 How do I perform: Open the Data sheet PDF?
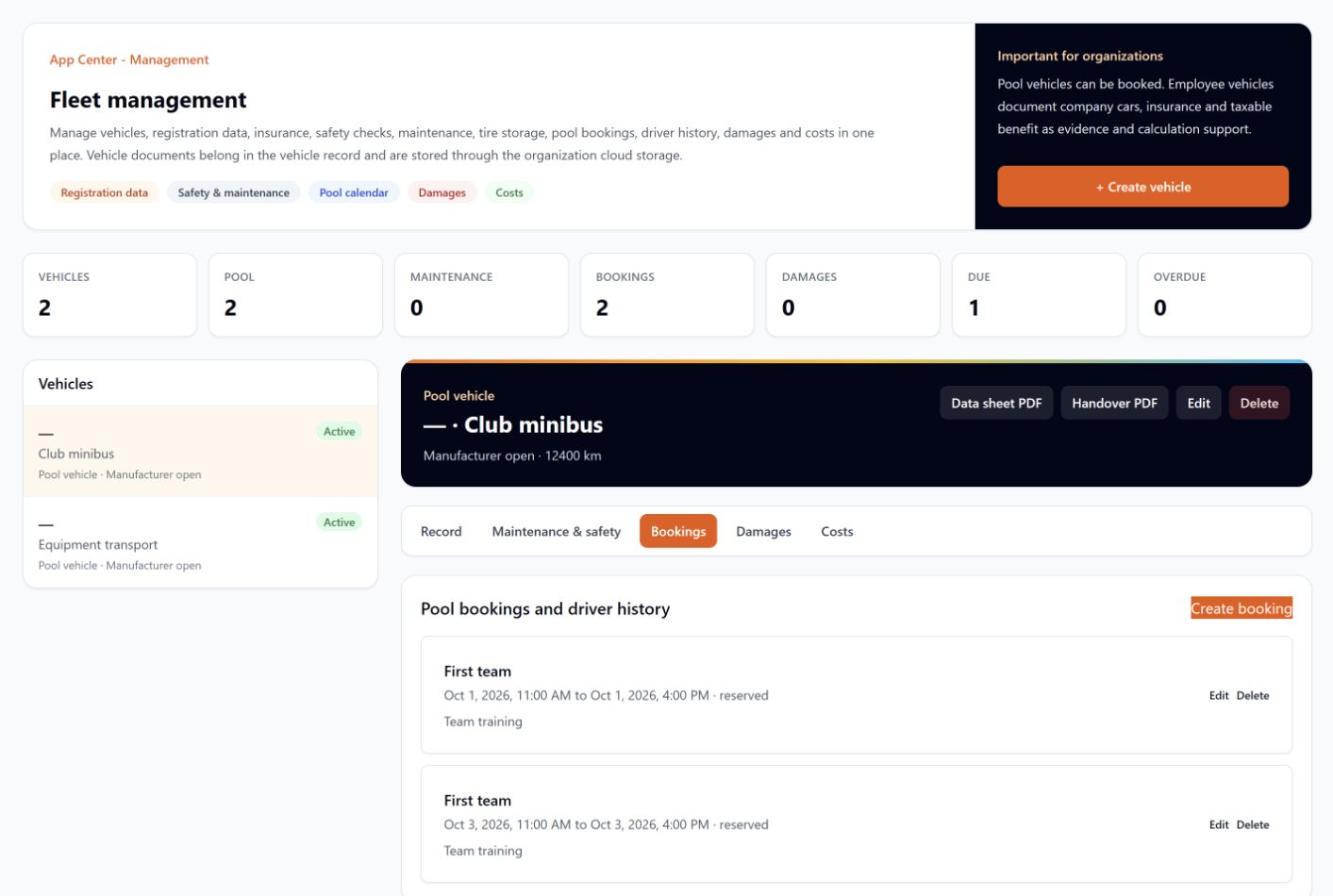tap(996, 403)
